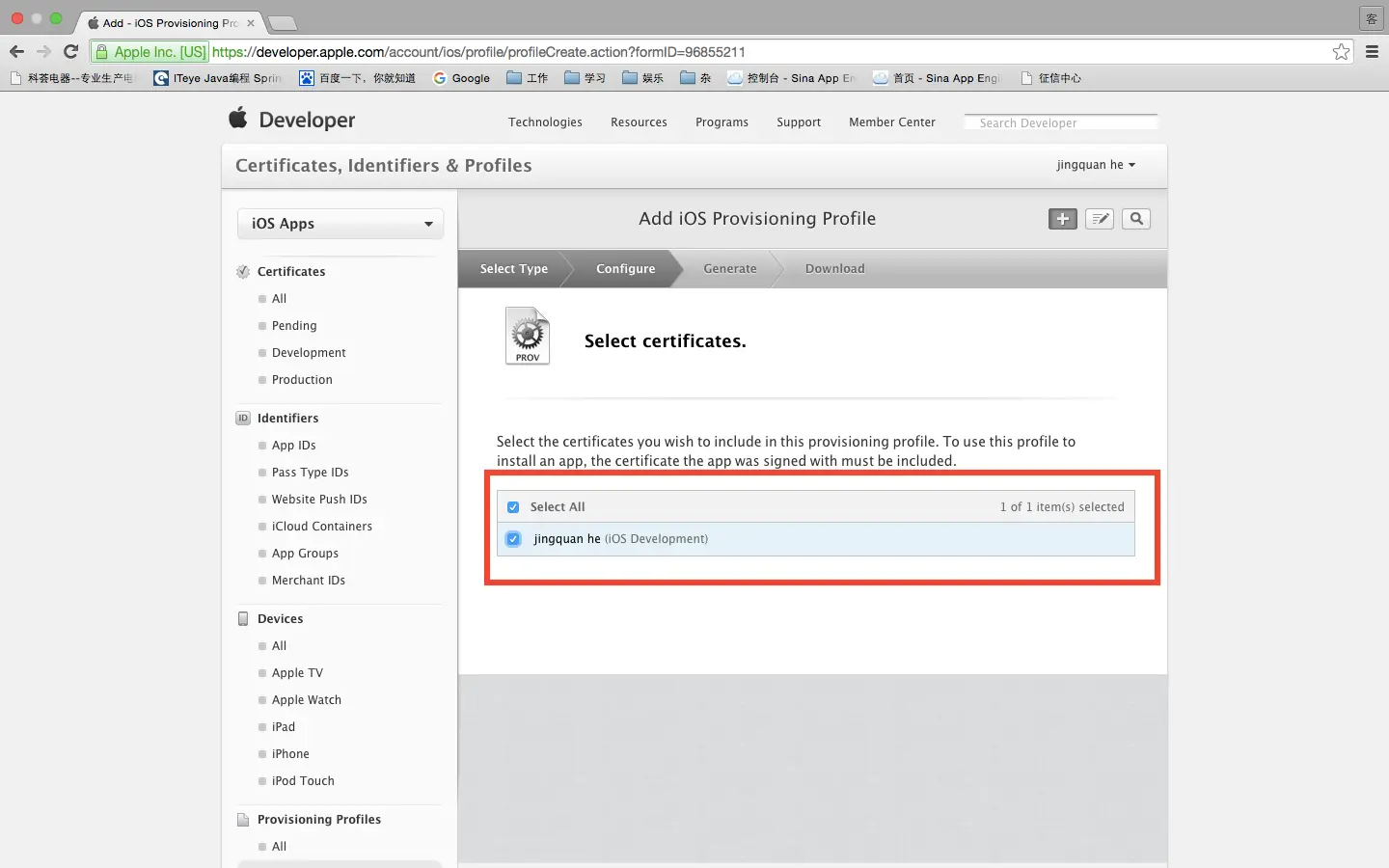Open Development certificates
The width and height of the screenshot is (1389, 868).
tap(309, 353)
